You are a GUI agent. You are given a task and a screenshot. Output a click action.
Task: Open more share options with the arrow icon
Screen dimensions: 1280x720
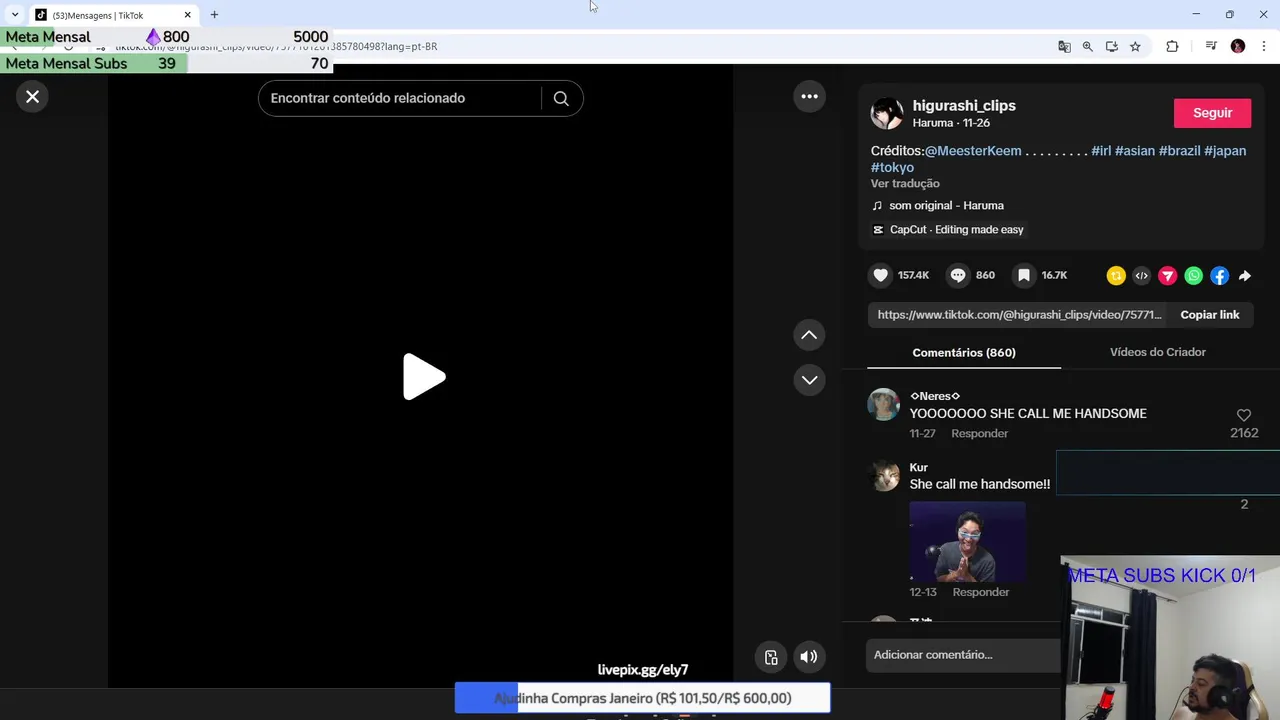[x=1245, y=276]
